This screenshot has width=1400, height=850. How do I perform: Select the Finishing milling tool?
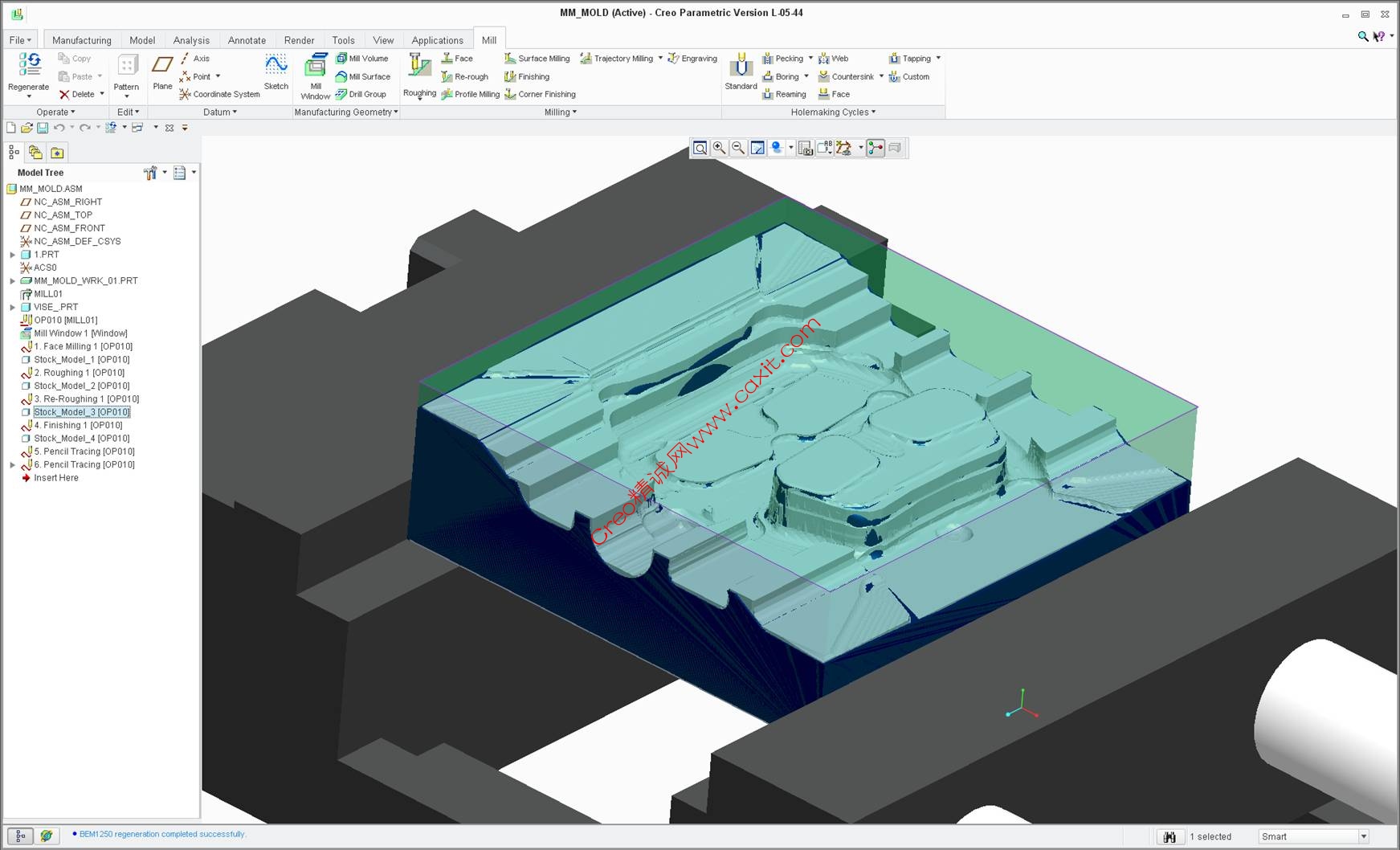click(527, 77)
